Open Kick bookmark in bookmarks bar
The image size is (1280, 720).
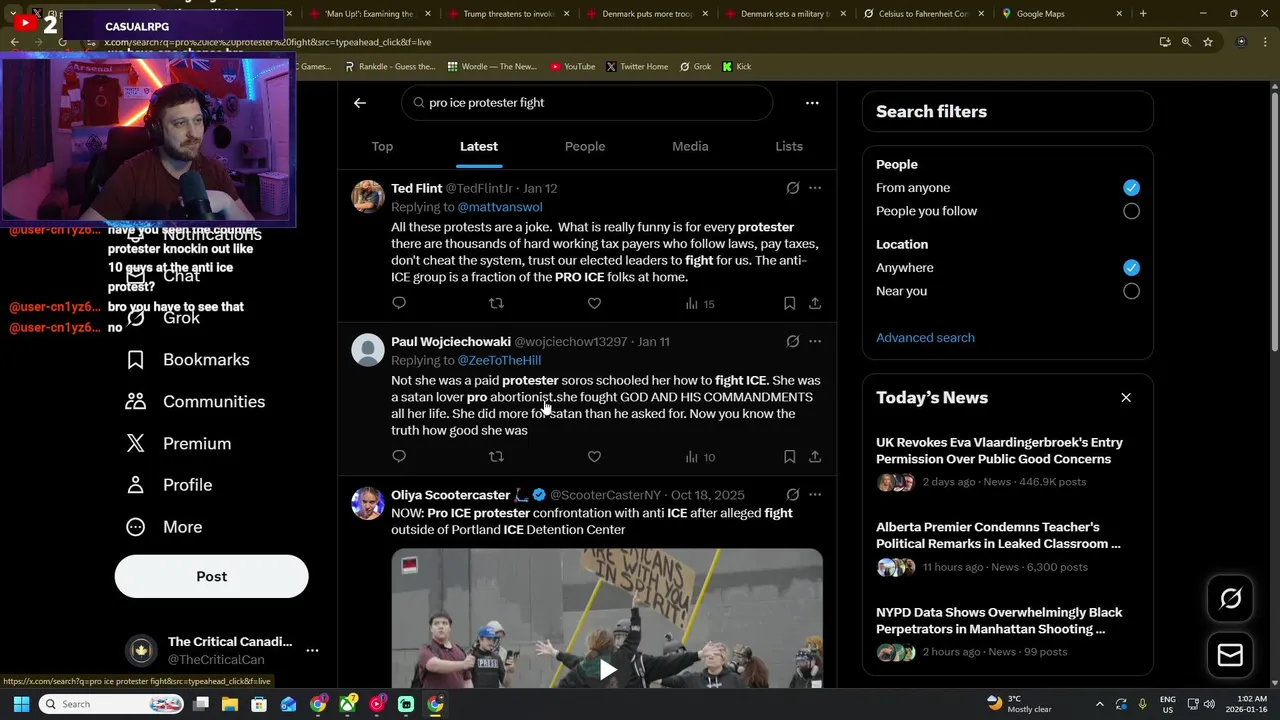click(736, 66)
